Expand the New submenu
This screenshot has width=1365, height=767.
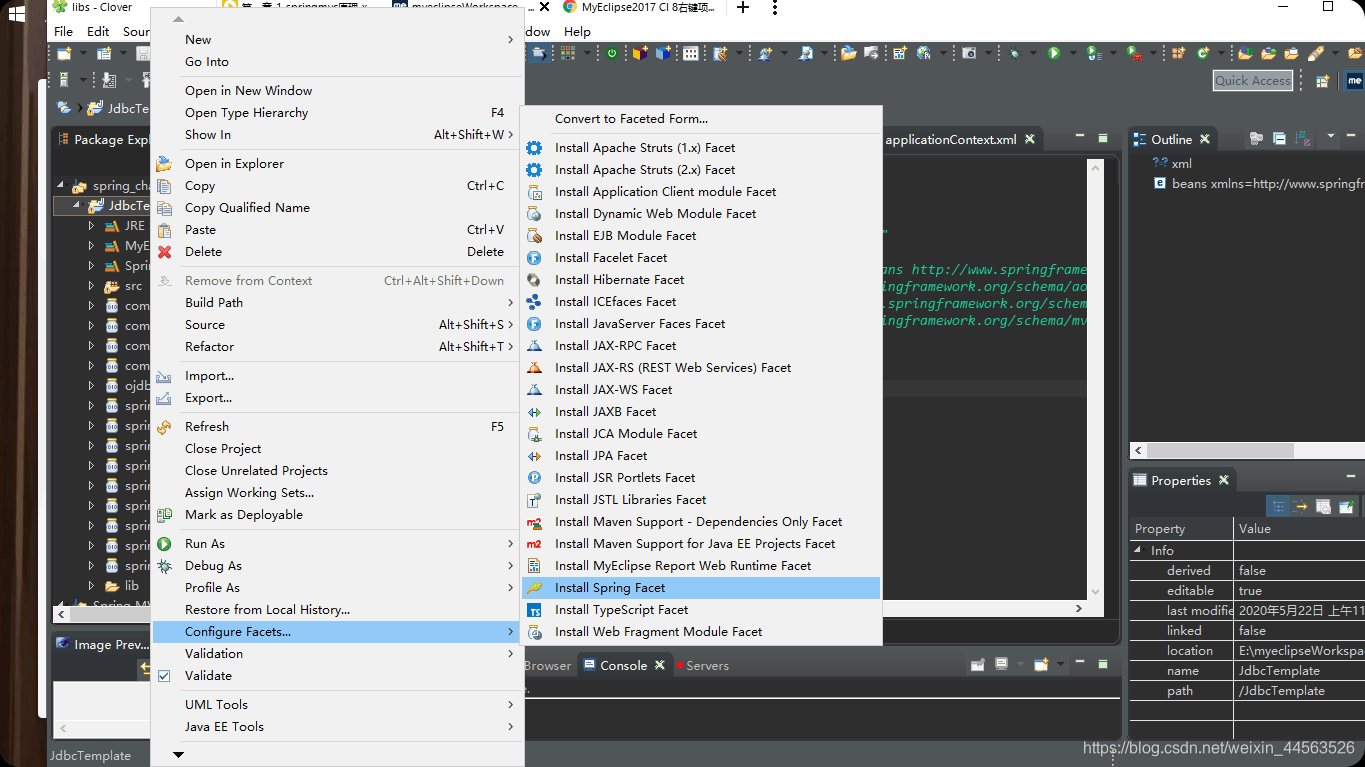(338, 40)
